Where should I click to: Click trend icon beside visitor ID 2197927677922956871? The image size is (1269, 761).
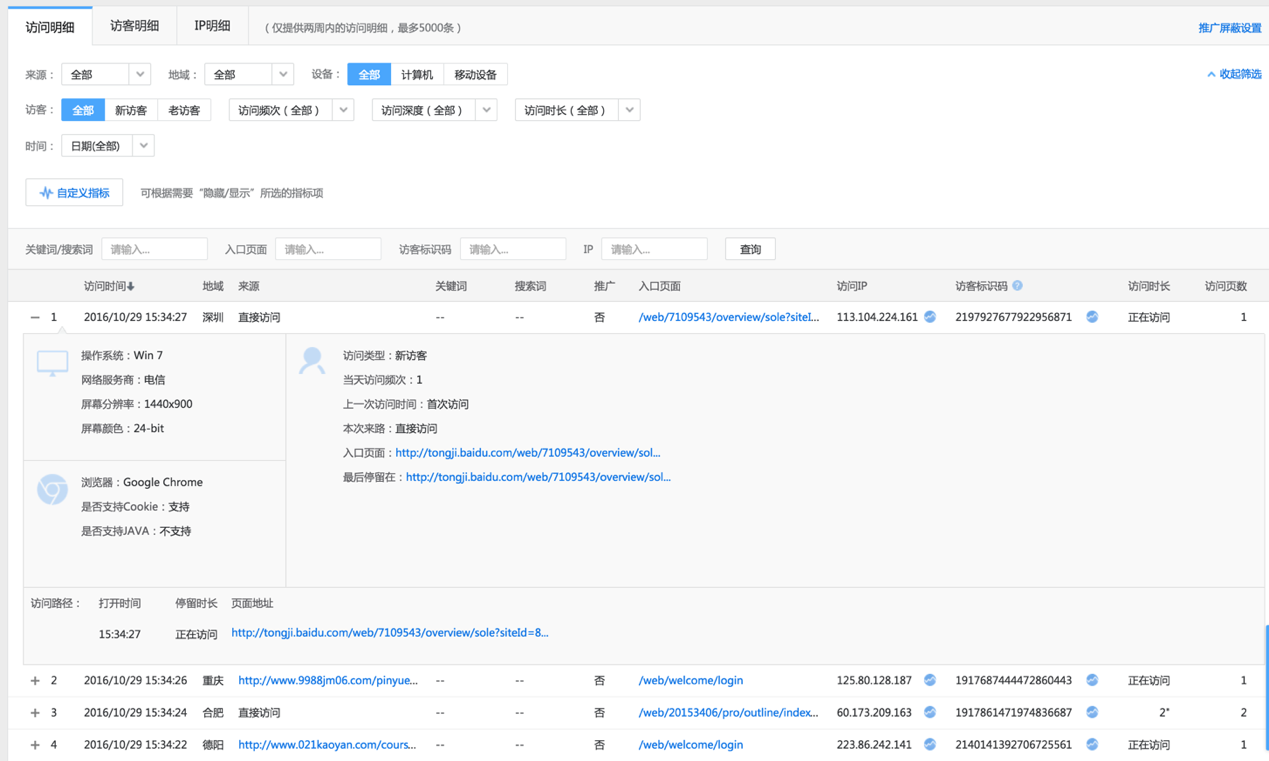tap(1092, 317)
